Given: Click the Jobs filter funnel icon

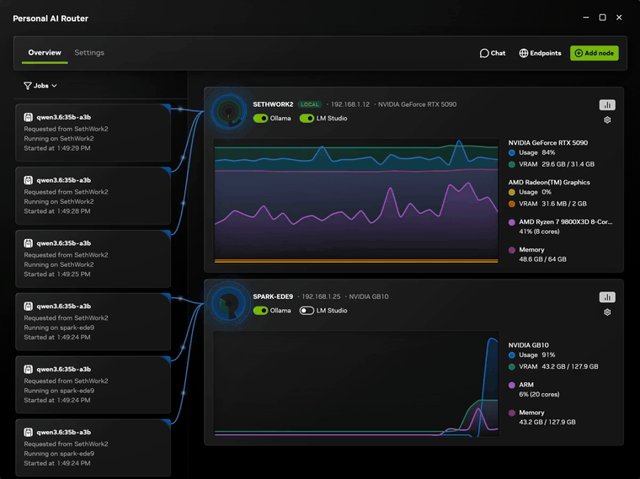Looking at the screenshot, I should pos(27,86).
